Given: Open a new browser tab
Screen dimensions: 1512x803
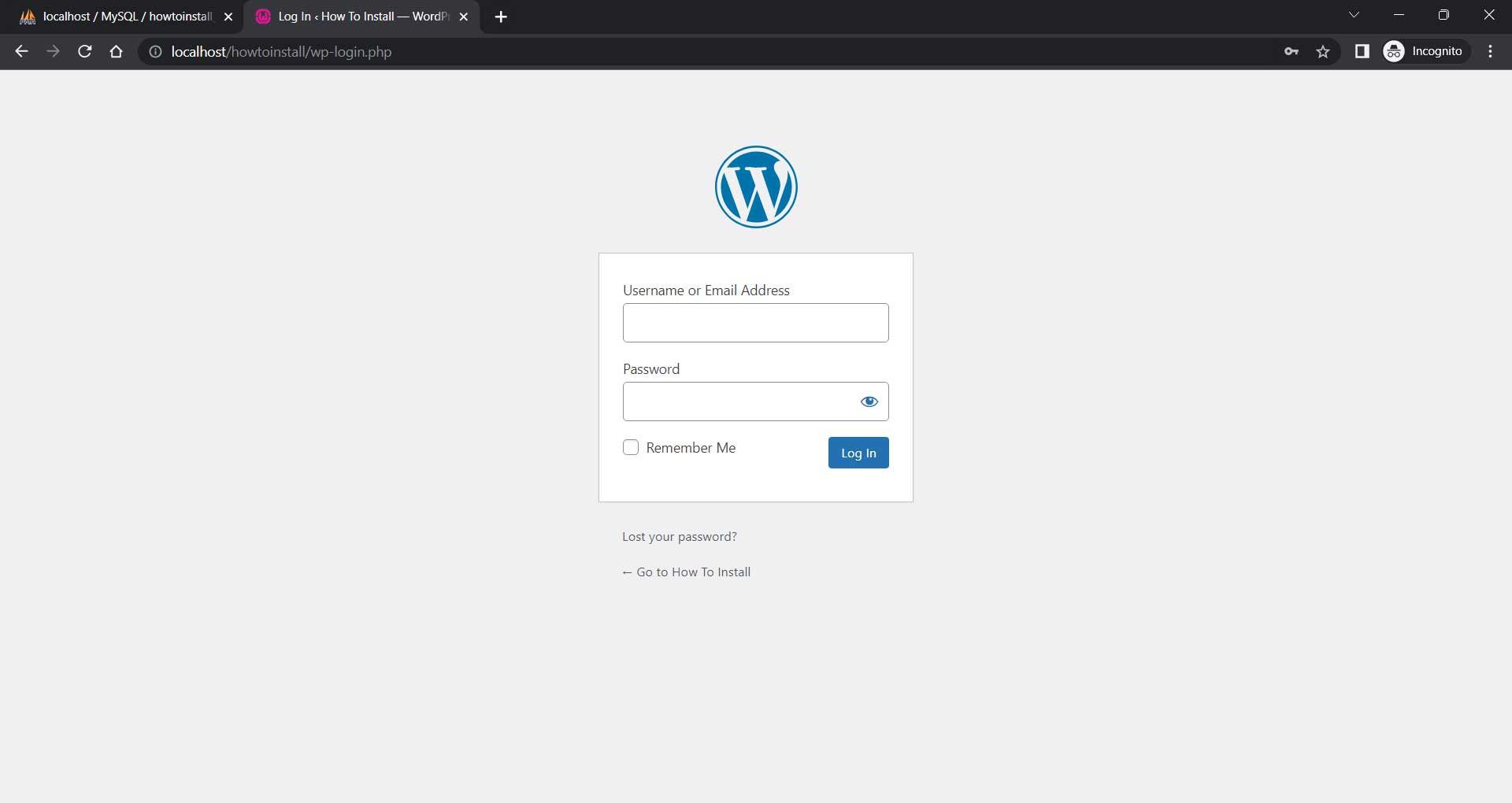Looking at the screenshot, I should [x=502, y=16].
